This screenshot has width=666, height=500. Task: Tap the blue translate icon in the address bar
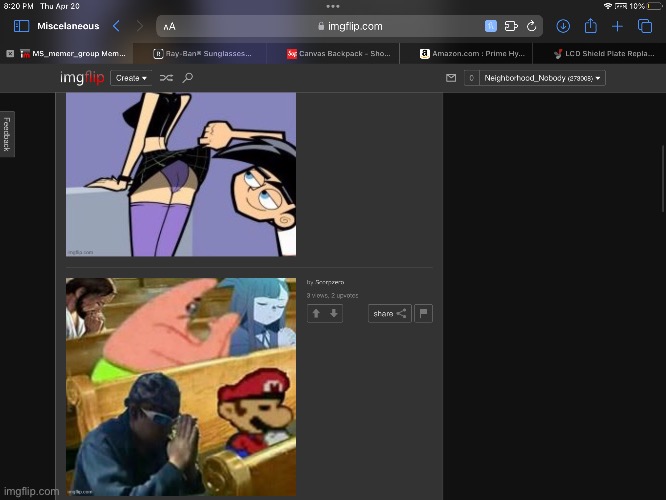tap(491, 26)
